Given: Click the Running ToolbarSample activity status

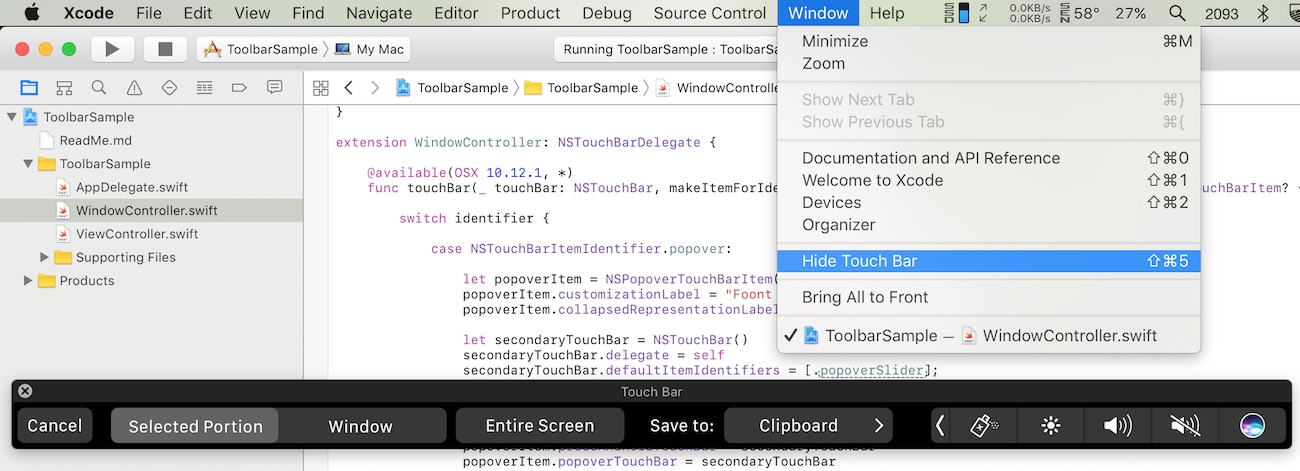Looking at the screenshot, I should (665, 49).
